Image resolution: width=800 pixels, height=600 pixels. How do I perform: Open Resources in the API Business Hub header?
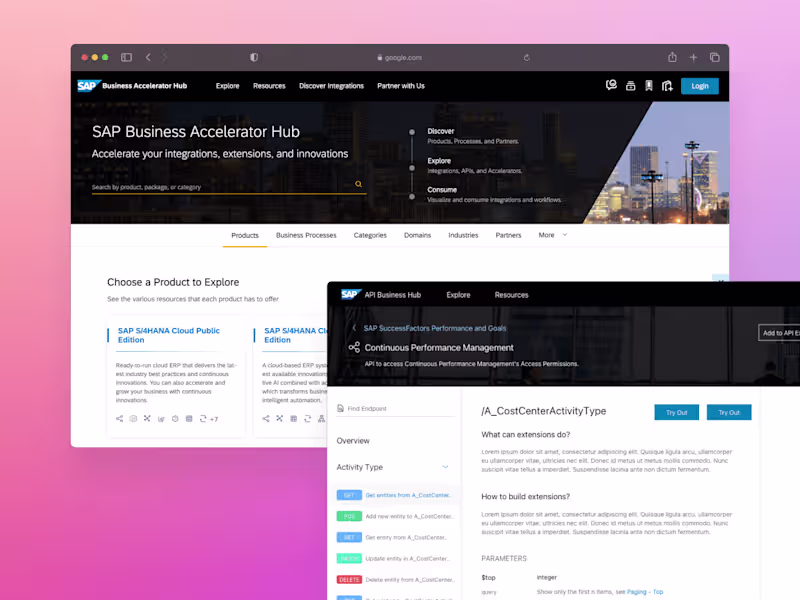point(511,295)
